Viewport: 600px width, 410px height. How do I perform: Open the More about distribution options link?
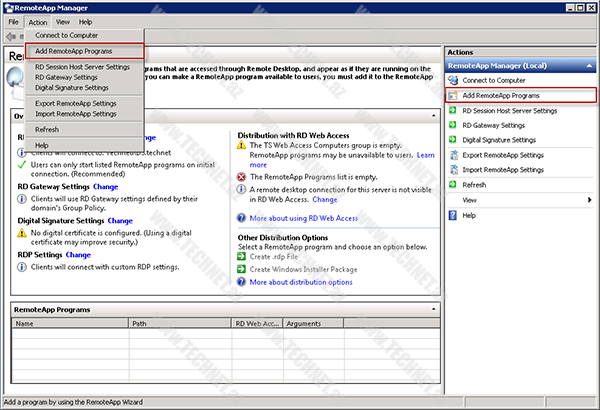pos(301,282)
